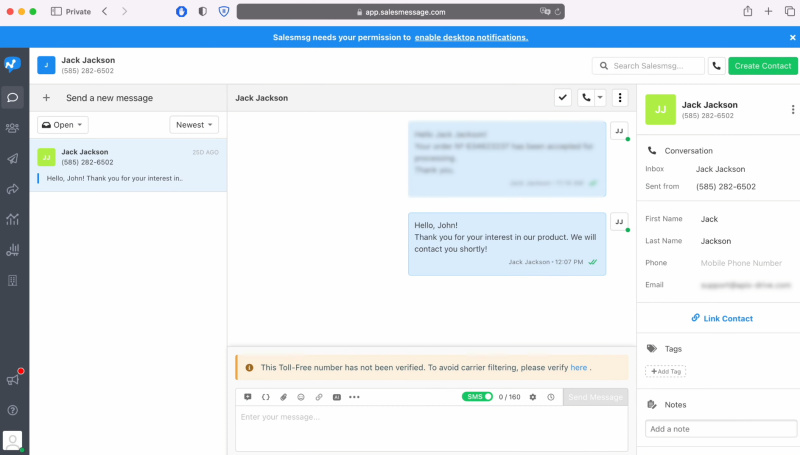The image size is (800, 455).
Task: Go back with Safari back arrow
Action: 105,11
